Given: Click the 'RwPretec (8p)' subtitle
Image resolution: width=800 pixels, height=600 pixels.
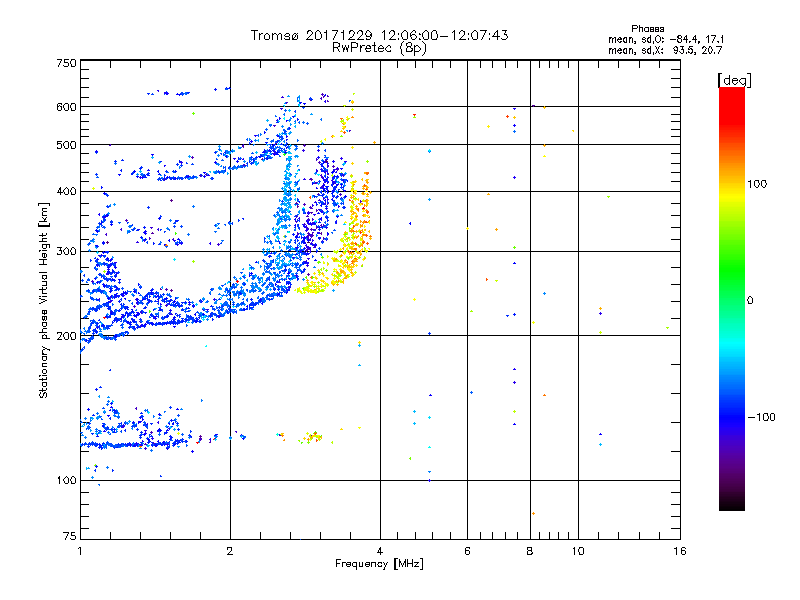Looking at the screenshot, I should point(379,48).
